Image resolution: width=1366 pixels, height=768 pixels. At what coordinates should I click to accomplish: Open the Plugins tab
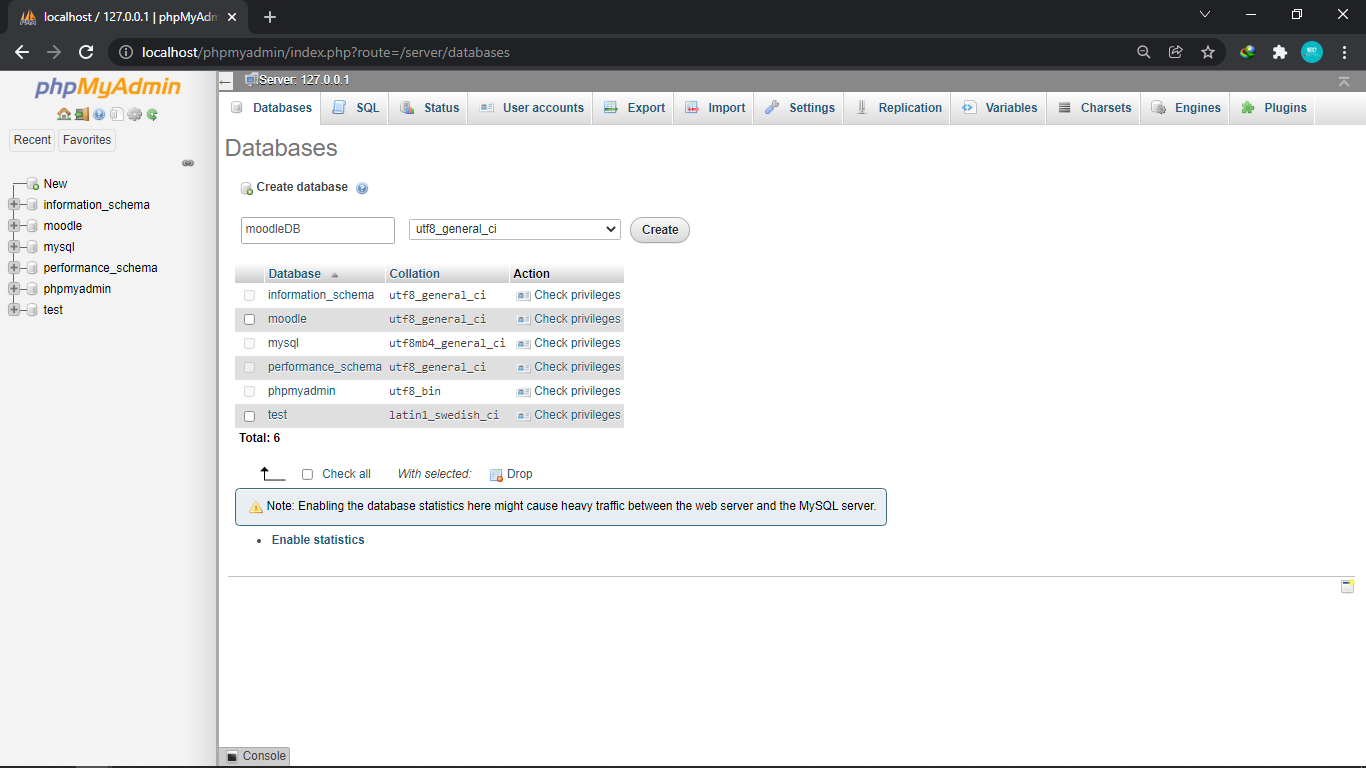point(1274,108)
